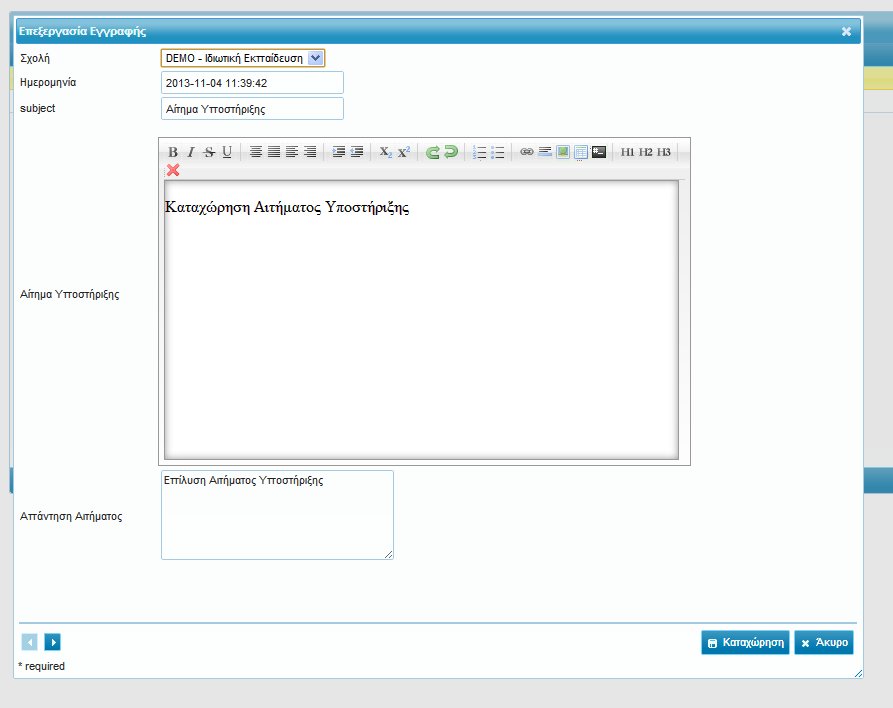Click the Άκυρο cancel button

point(824,643)
